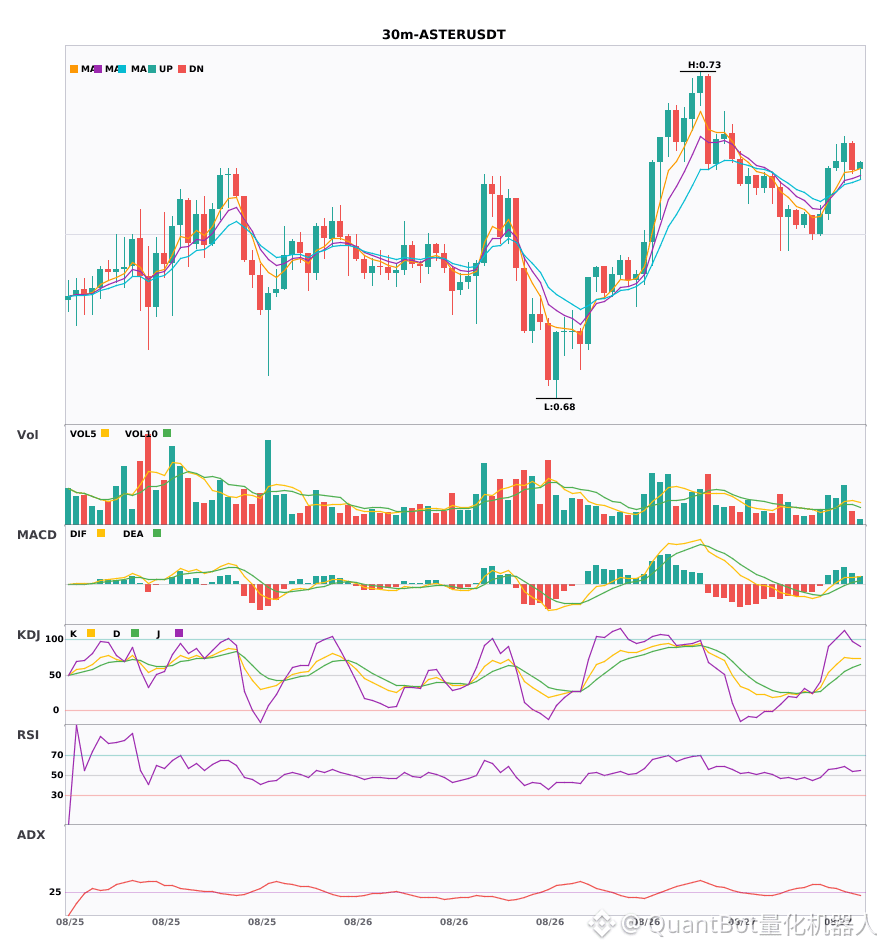Click the red DN legend swatch
The width and height of the screenshot is (885, 950).
click(182, 69)
